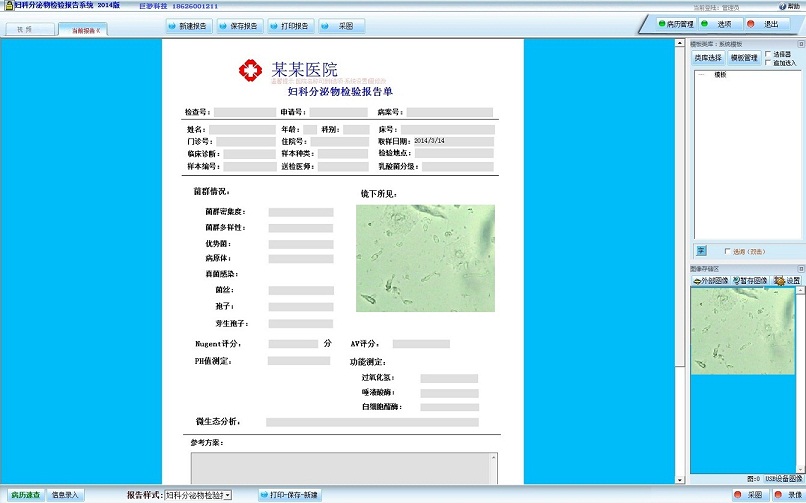
Task: Select the 当前报告 tab
Action: coord(83,30)
